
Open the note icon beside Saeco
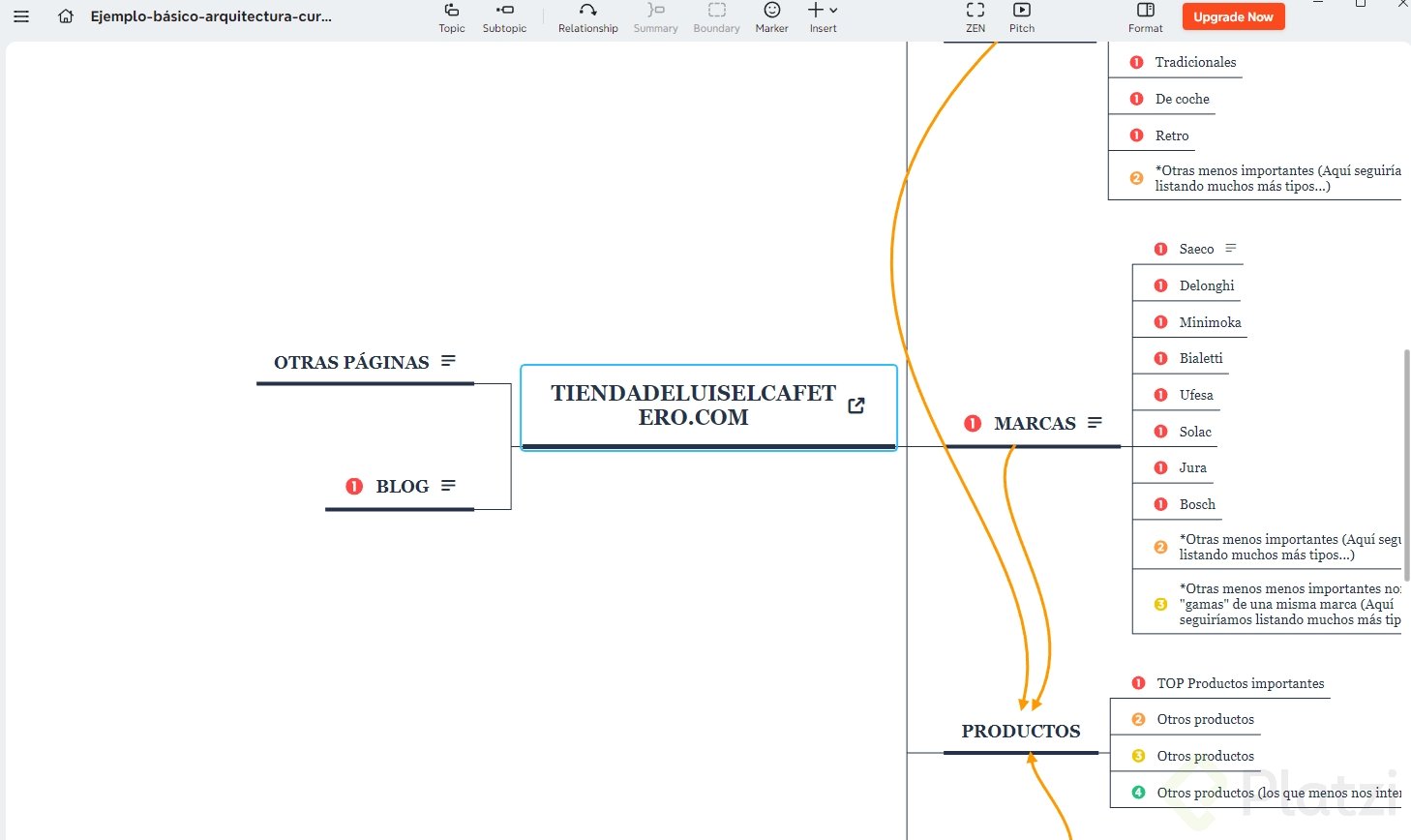pos(1231,249)
